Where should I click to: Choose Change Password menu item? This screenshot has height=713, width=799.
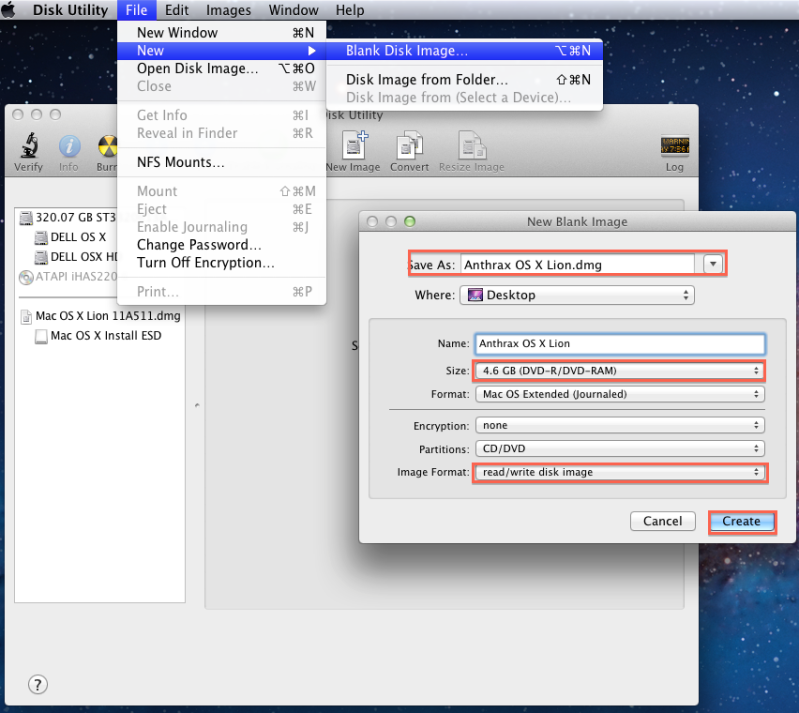click(x=222, y=245)
